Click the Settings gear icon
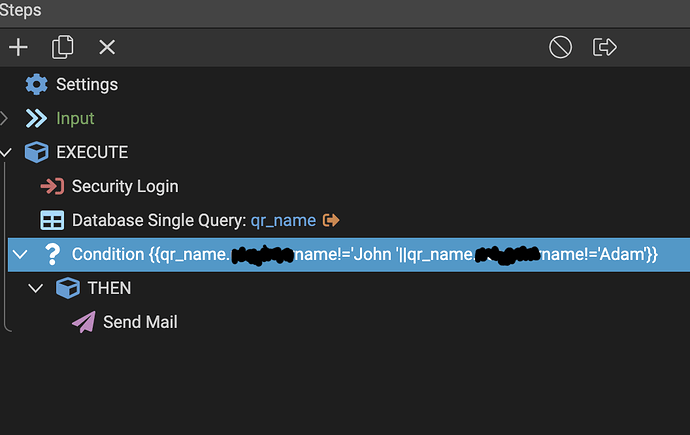This screenshot has width=690, height=435. click(x=37, y=84)
